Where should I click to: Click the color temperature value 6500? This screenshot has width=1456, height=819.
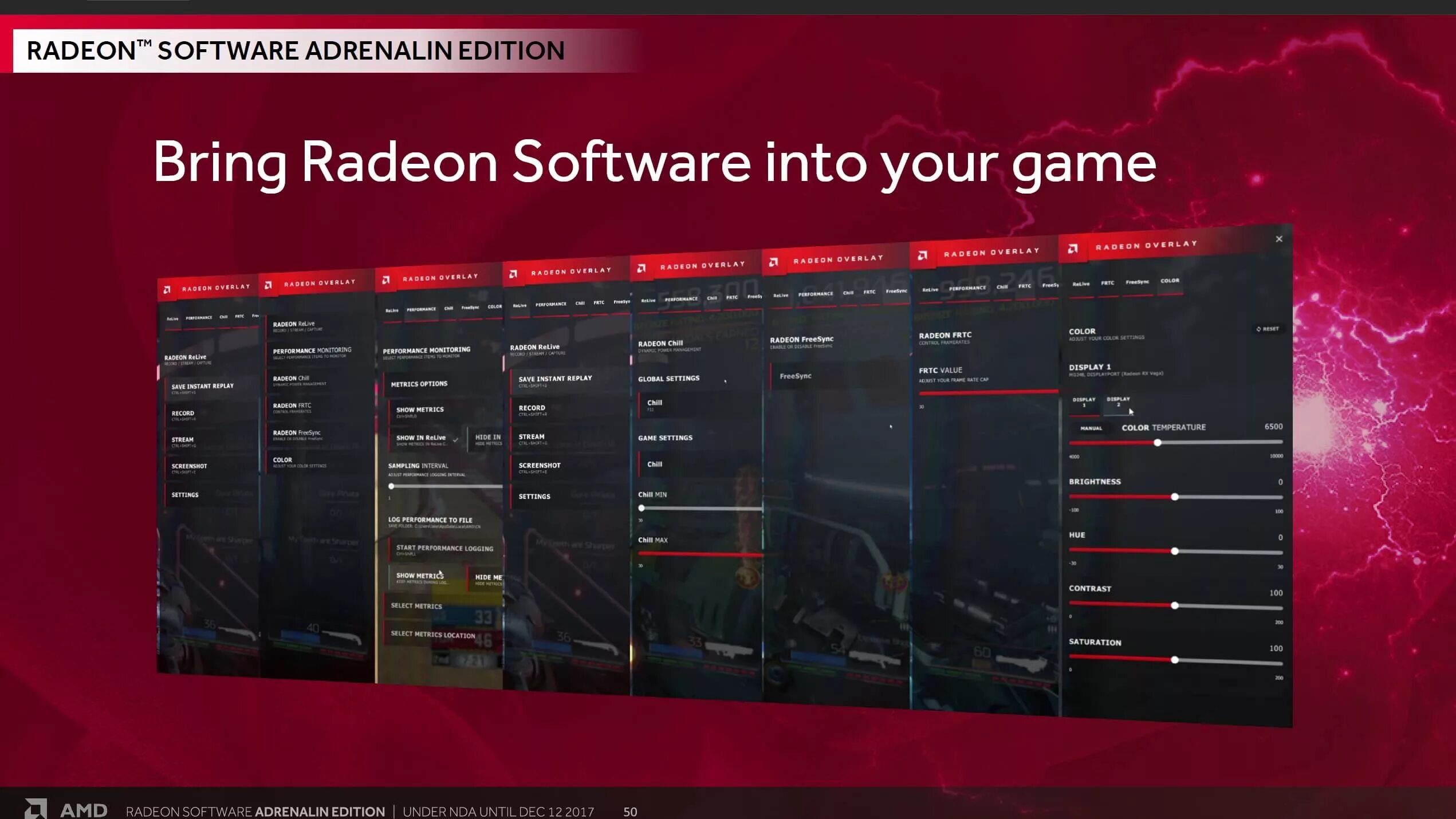(x=1273, y=427)
